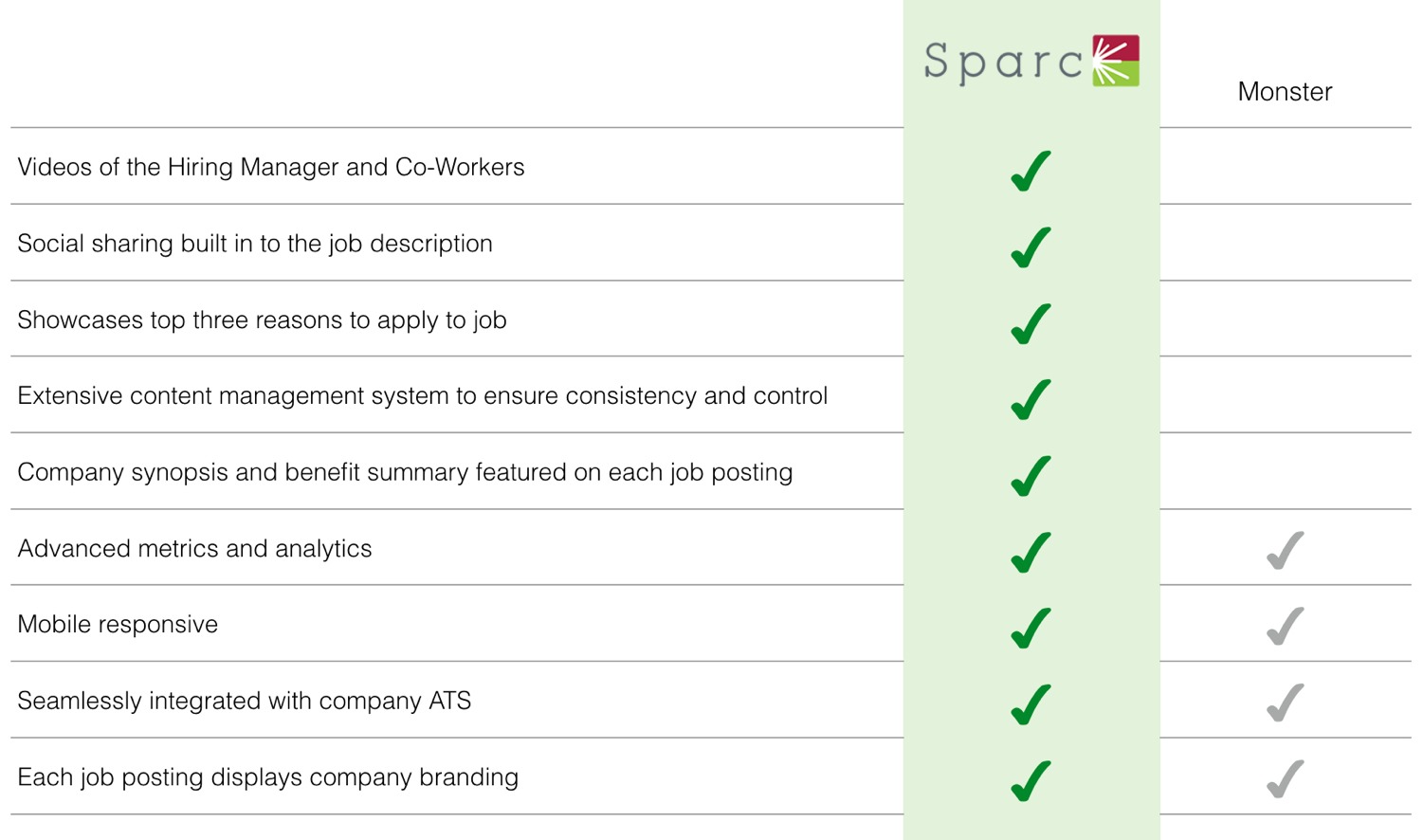Click the Sparc checkmark for Hiring Manager videos
Screen dimensions: 1423x840
(x=1031, y=171)
